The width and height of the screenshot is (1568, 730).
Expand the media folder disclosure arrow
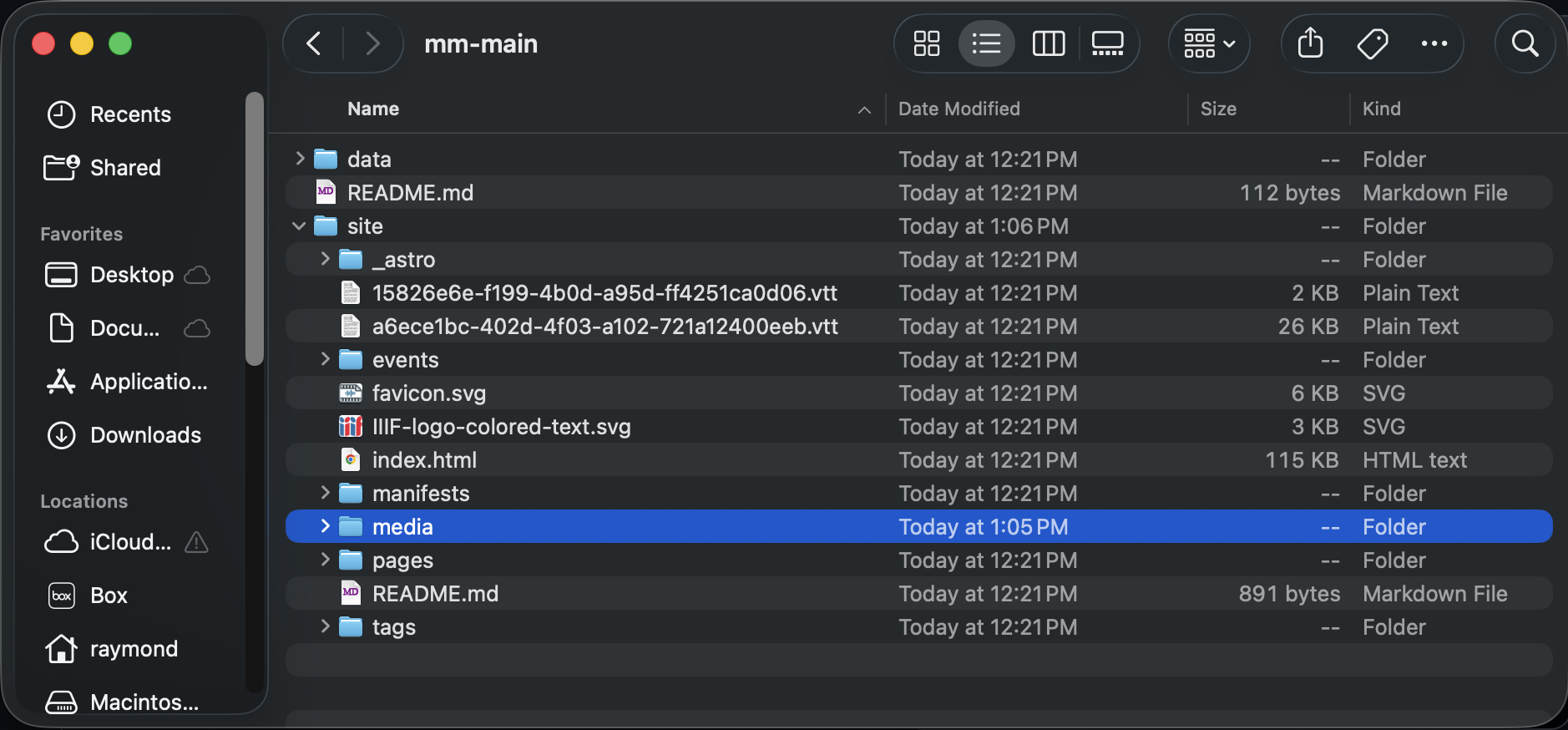pyautogui.click(x=325, y=526)
